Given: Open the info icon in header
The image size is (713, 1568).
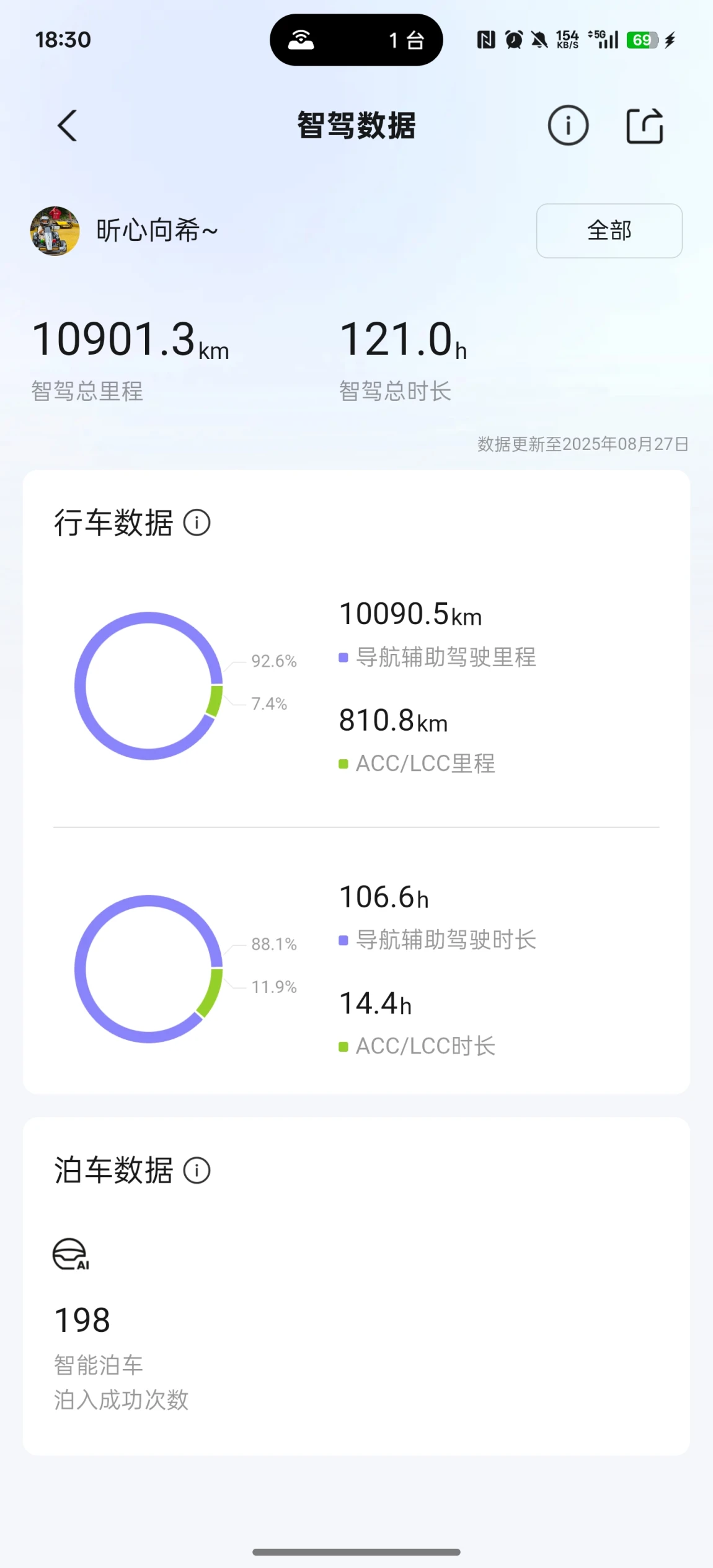Looking at the screenshot, I should [x=568, y=125].
